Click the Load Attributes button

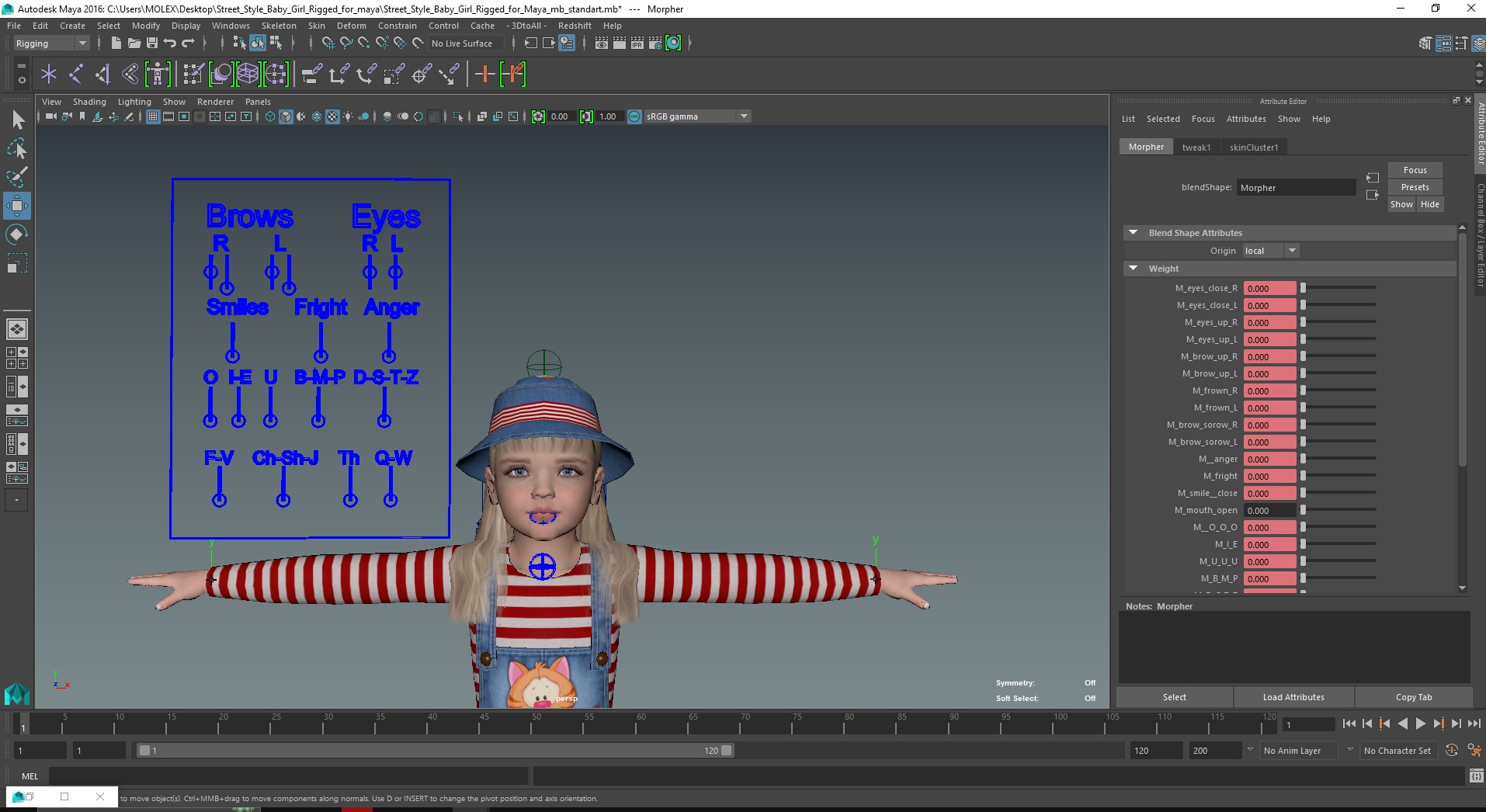pos(1293,697)
